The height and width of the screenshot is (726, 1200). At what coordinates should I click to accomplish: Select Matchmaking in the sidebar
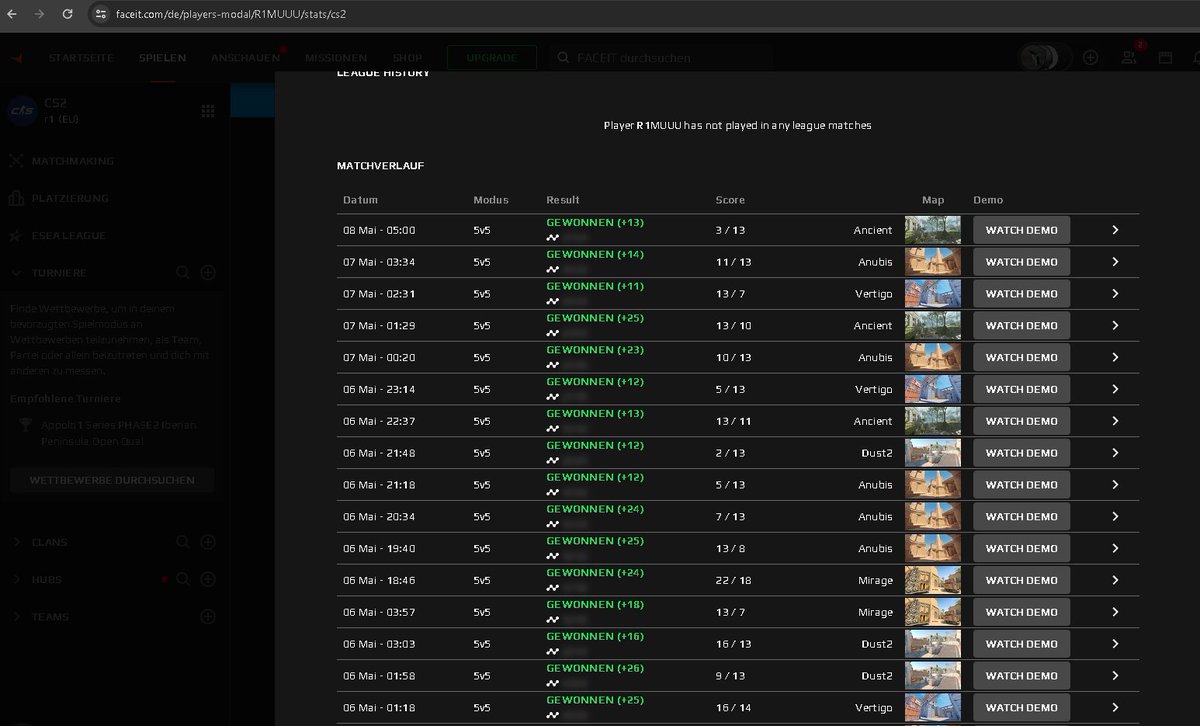coord(73,160)
